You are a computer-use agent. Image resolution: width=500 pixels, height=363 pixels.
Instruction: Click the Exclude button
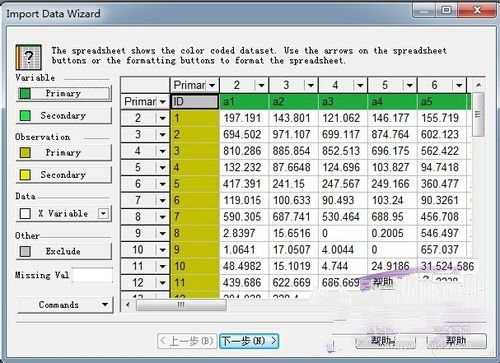point(64,251)
